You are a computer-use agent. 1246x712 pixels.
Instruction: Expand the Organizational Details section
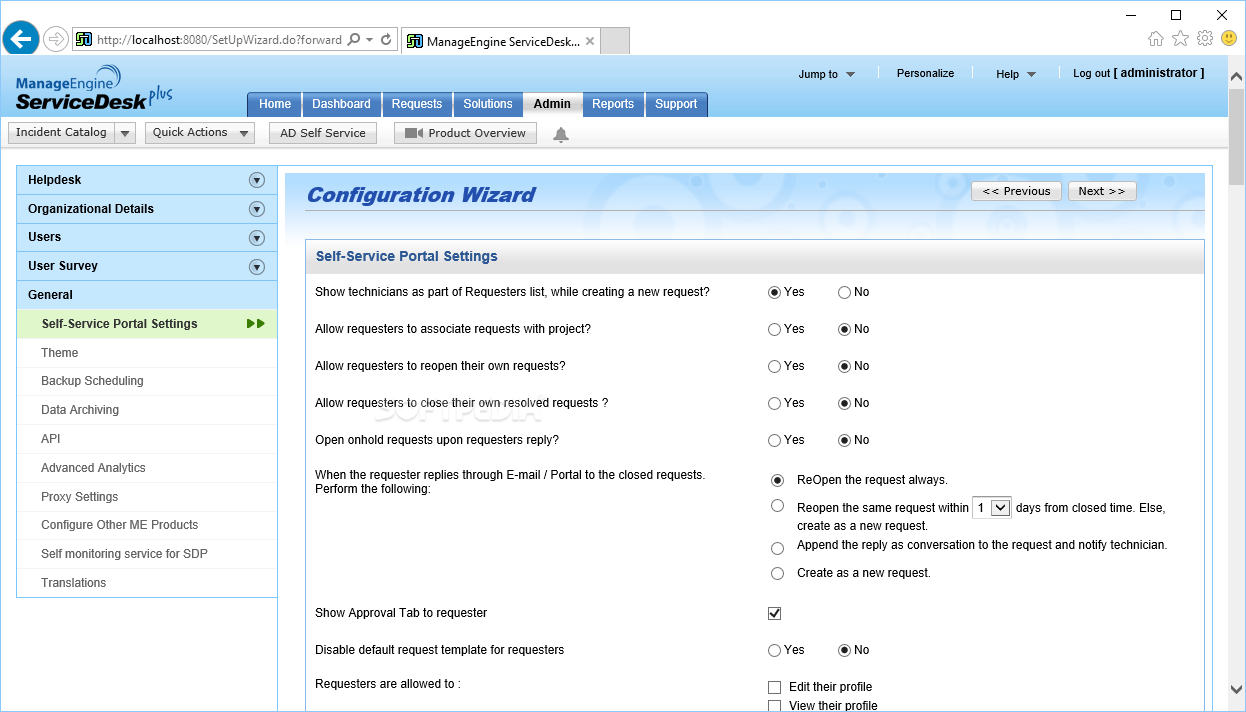(257, 209)
